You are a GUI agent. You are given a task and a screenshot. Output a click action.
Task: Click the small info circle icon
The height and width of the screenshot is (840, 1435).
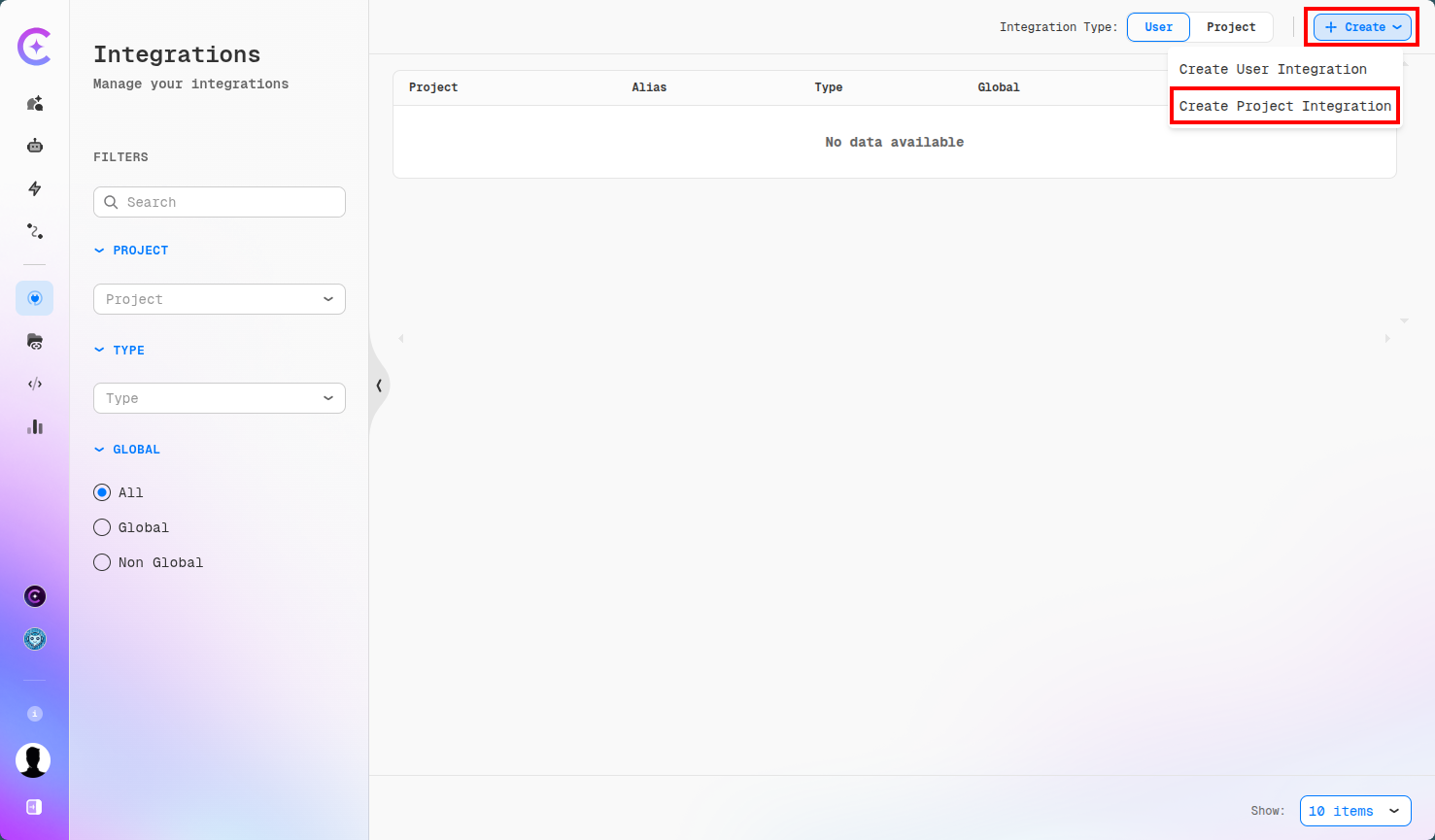click(35, 714)
